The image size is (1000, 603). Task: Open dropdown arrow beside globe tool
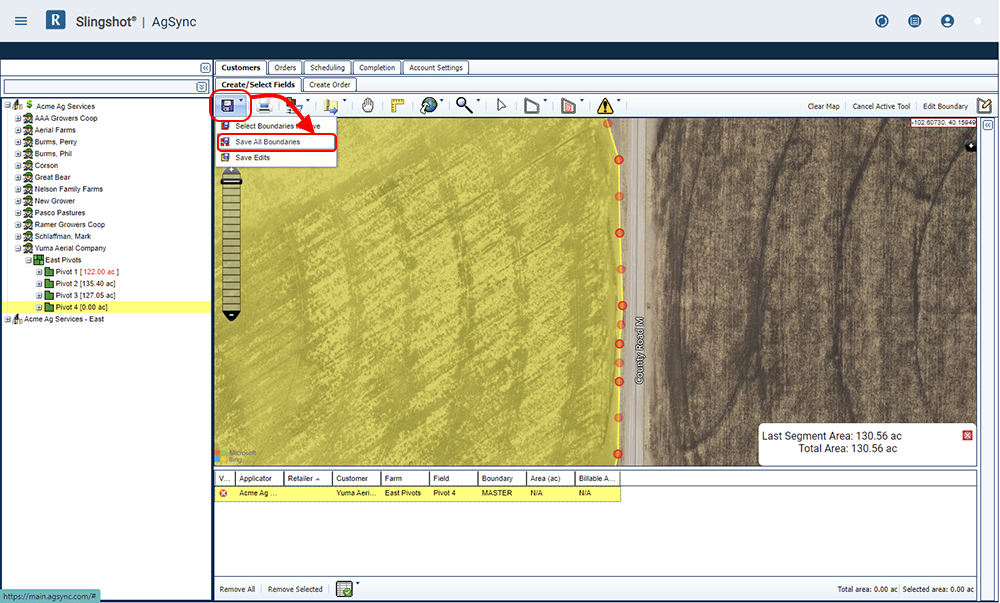pyautogui.click(x=441, y=101)
